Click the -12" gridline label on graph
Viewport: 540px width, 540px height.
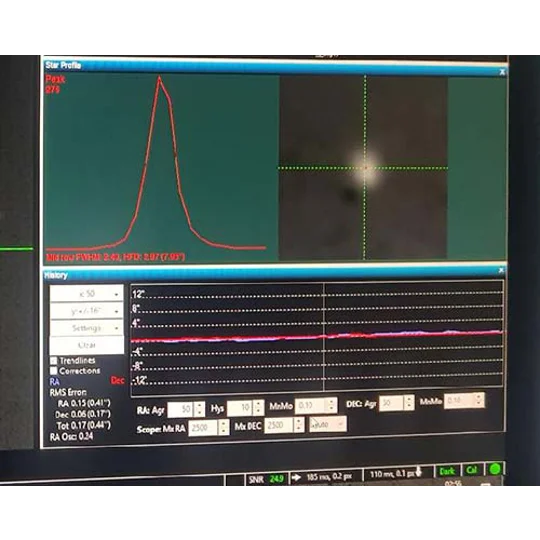(x=140, y=380)
